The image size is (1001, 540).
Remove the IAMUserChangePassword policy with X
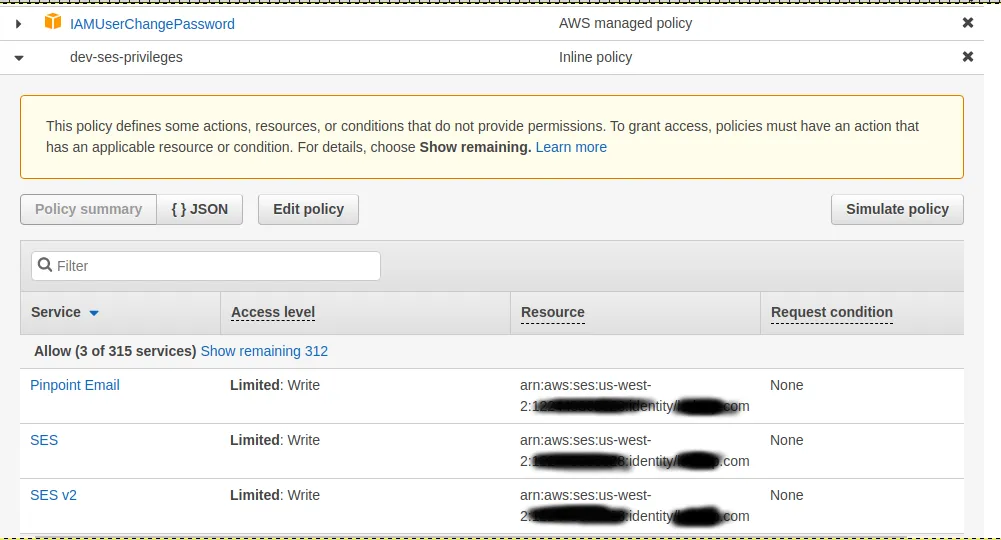click(968, 23)
